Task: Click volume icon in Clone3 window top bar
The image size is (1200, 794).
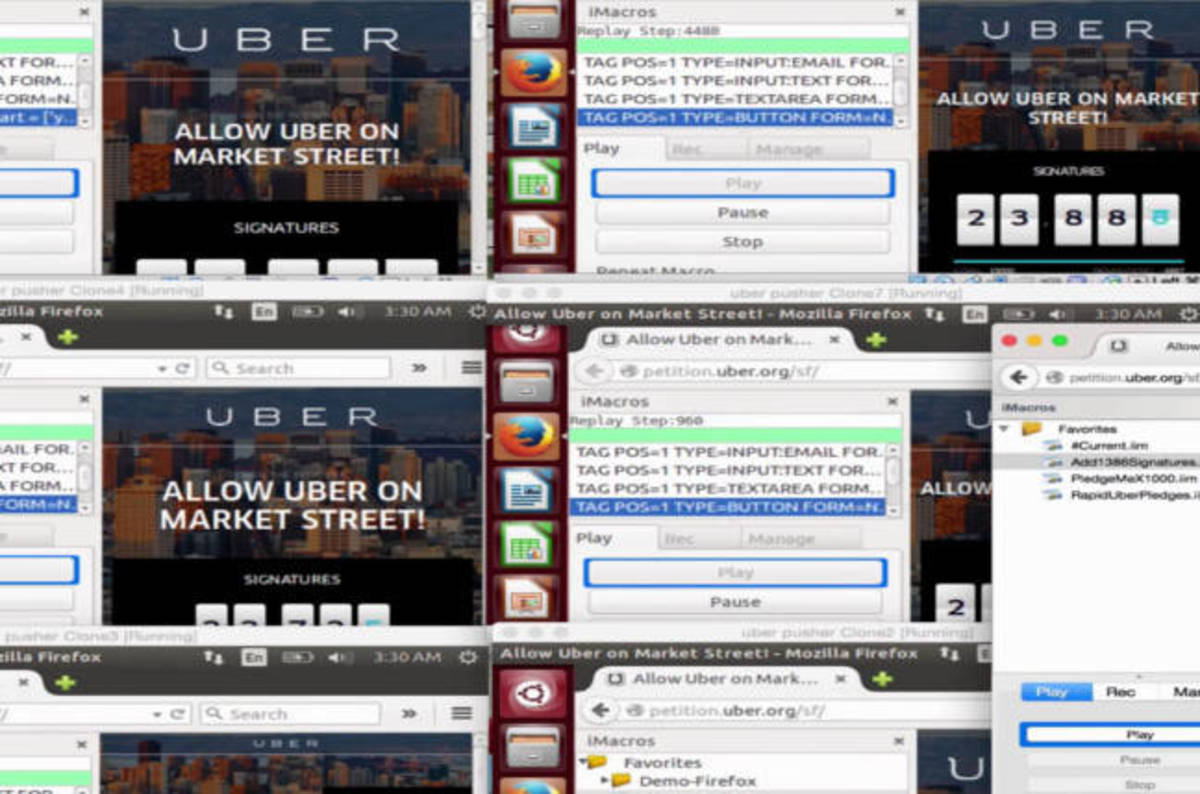Action: (338, 657)
